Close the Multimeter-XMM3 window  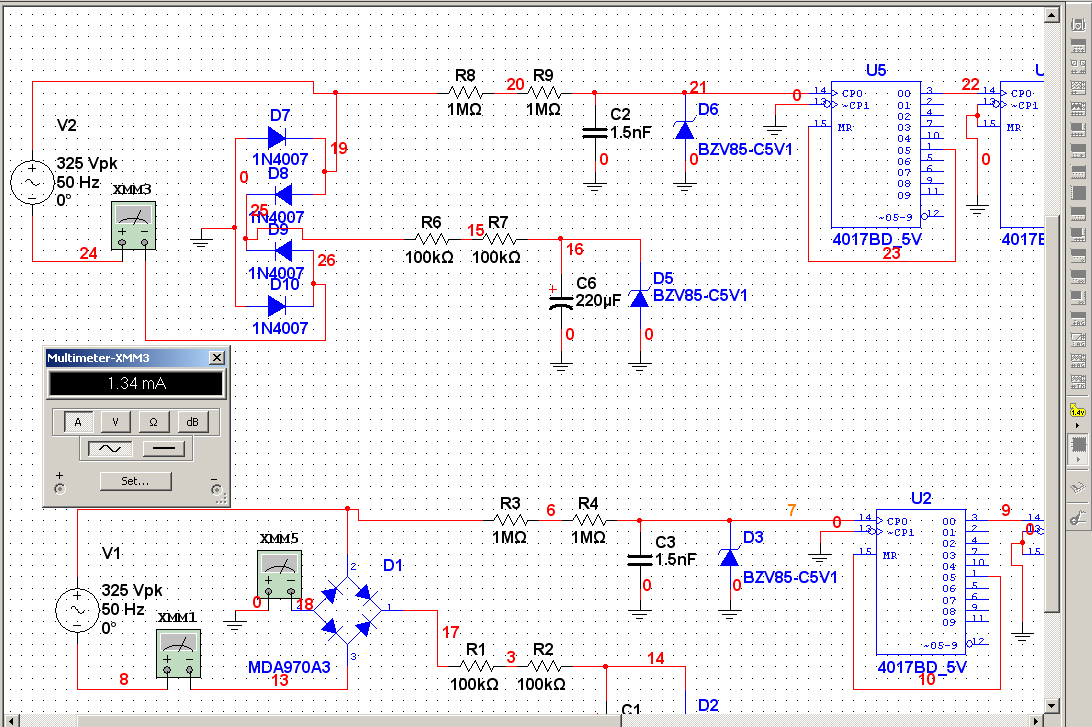click(217, 357)
